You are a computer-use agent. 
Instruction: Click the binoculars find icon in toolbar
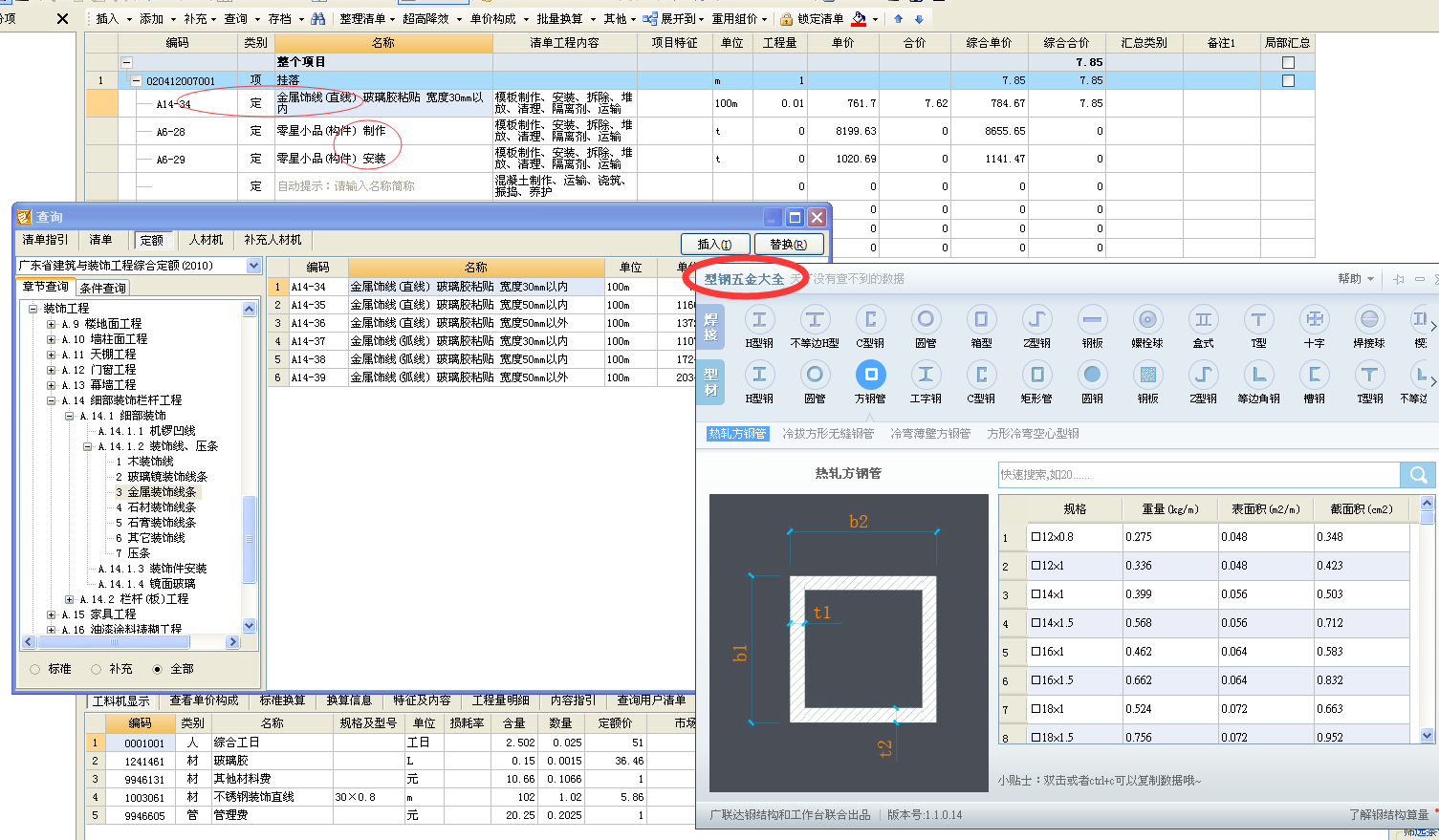318,18
